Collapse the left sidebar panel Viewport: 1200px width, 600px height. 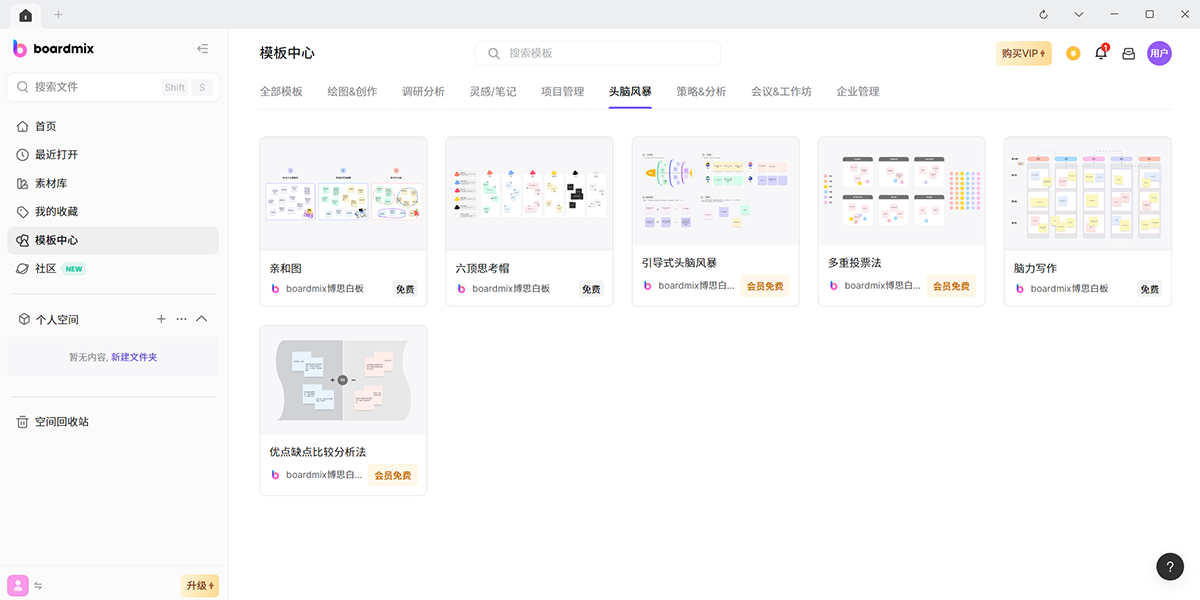coord(203,49)
